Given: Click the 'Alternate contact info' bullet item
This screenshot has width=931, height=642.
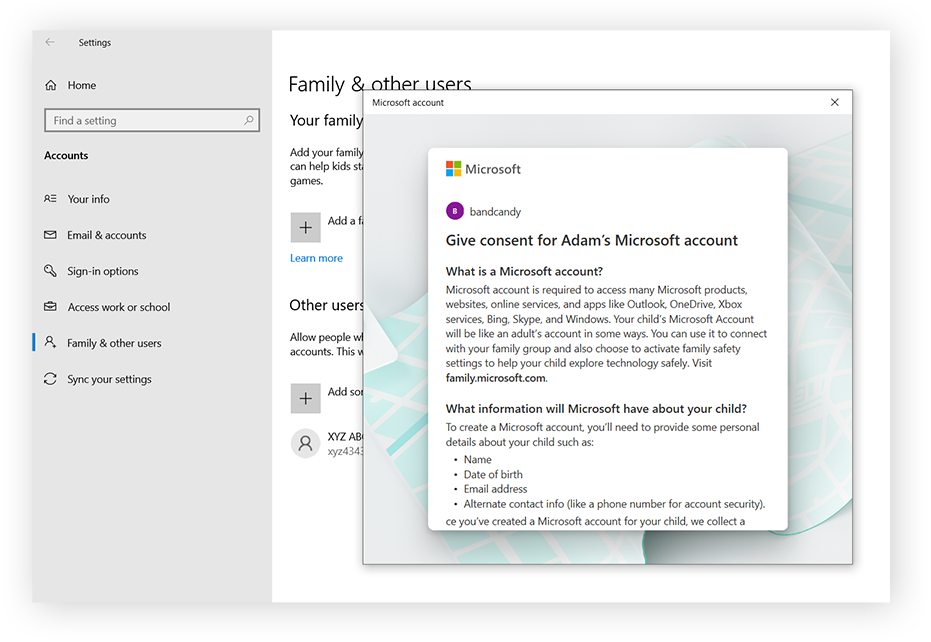Looking at the screenshot, I should click(615, 504).
